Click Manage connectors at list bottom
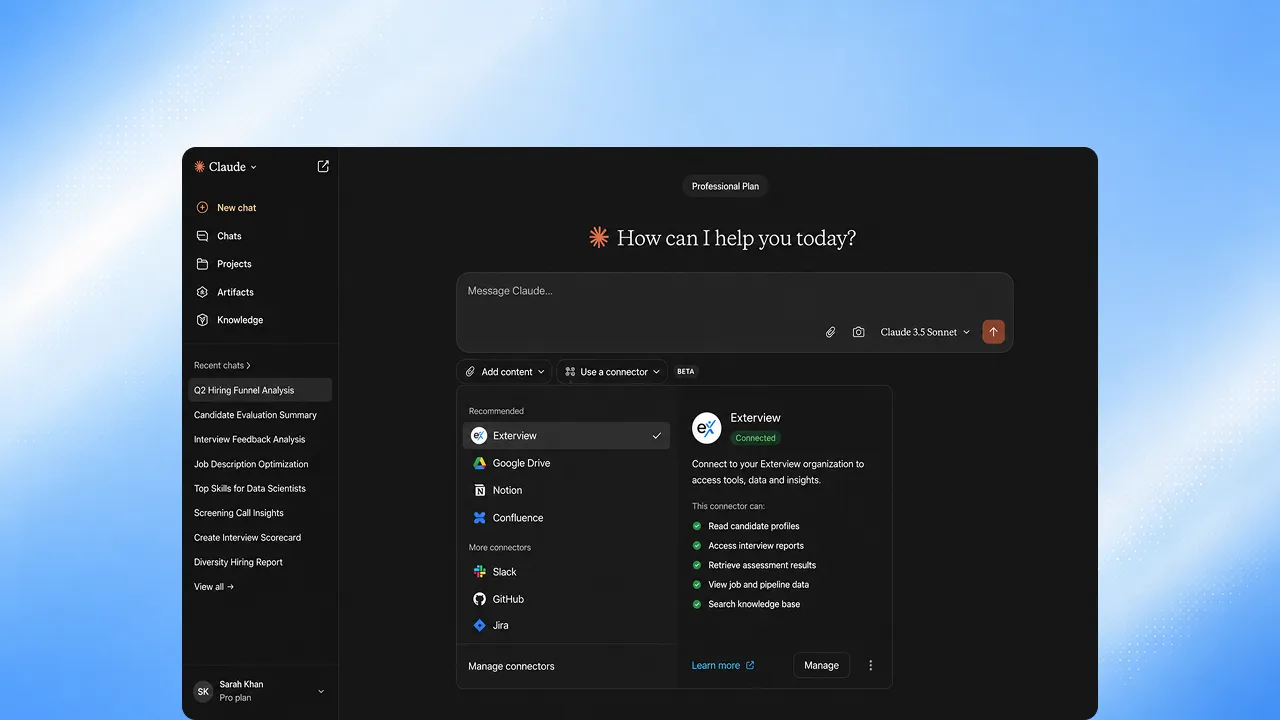This screenshot has width=1280, height=720. (x=511, y=666)
